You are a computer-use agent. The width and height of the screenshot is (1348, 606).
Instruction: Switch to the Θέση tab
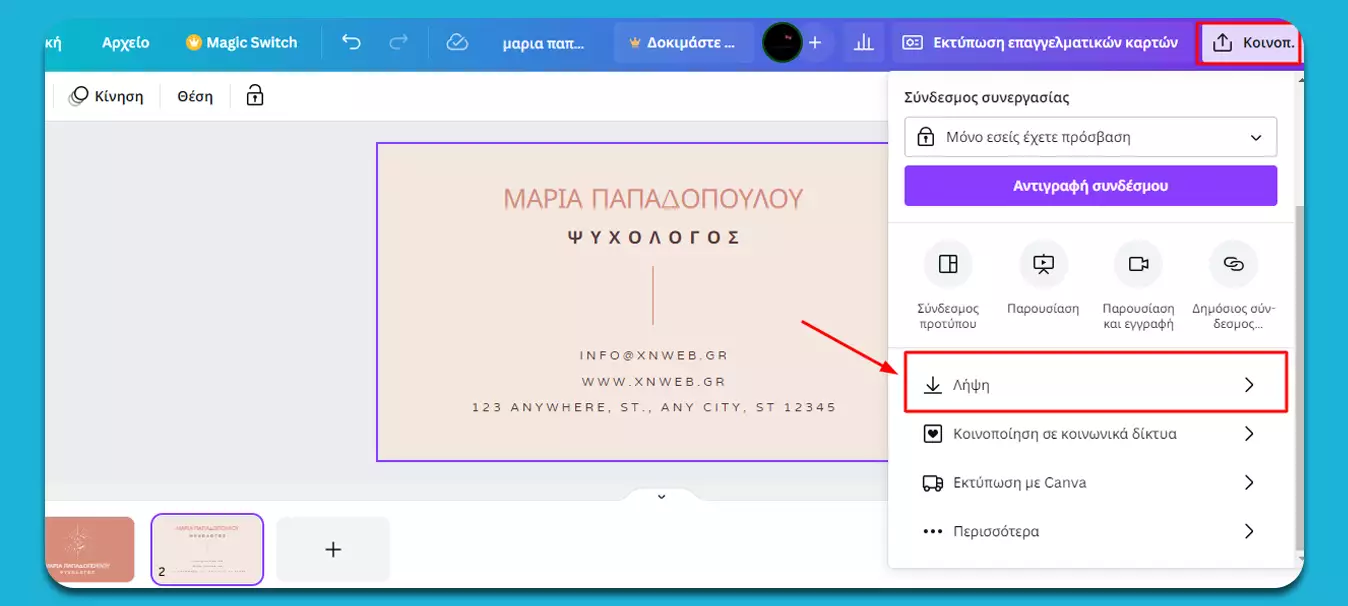point(193,95)
